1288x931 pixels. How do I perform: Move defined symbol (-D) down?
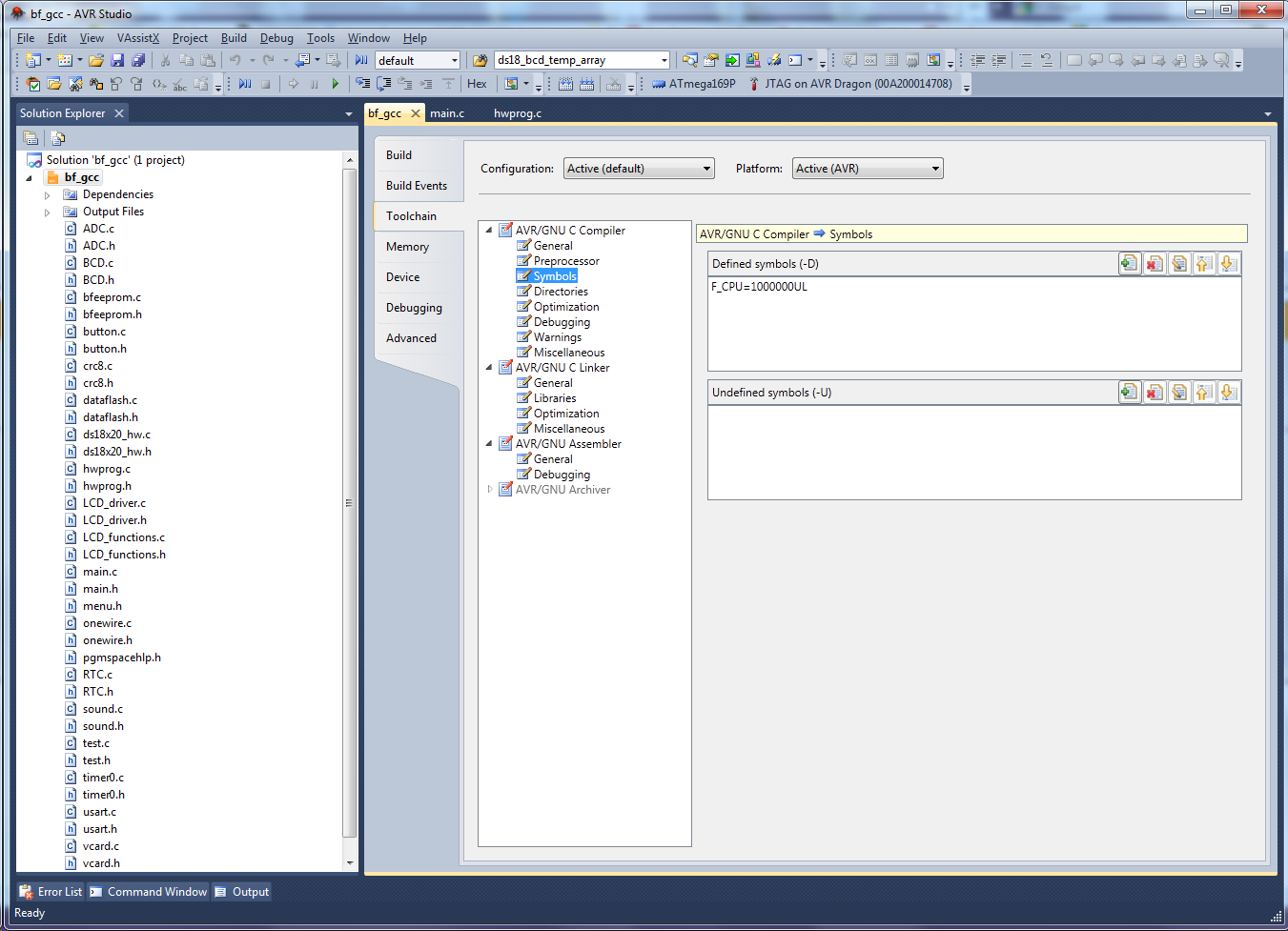(x=1229, y=264)
